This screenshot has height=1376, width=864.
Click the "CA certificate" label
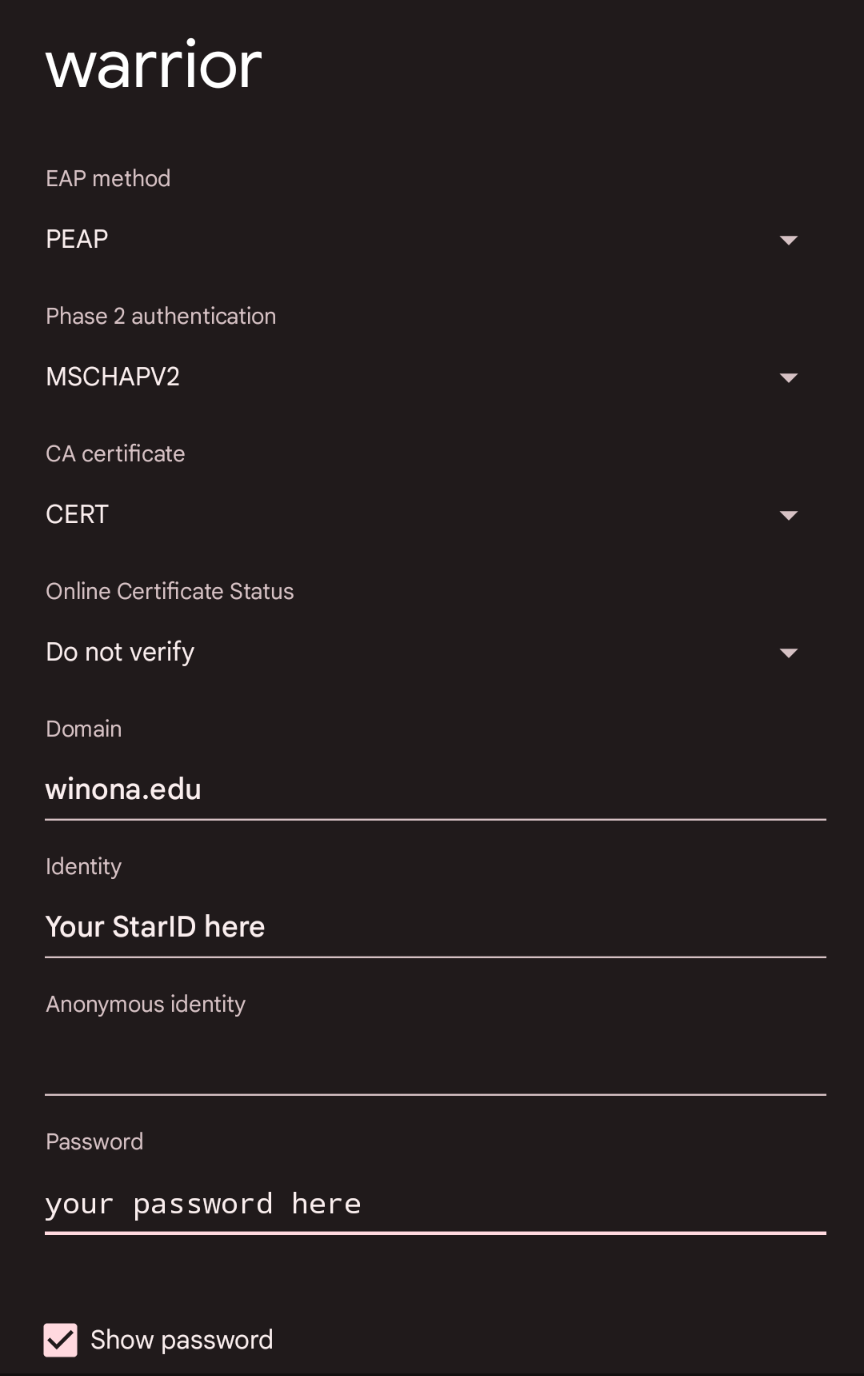(115, 453)
